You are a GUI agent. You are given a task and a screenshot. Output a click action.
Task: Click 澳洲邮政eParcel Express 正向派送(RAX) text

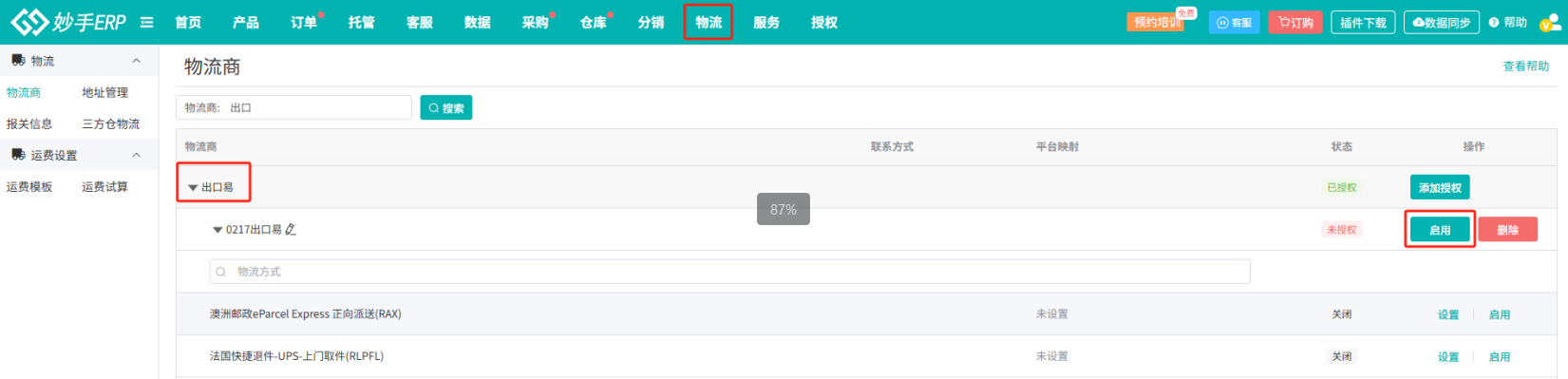[305, 313]
